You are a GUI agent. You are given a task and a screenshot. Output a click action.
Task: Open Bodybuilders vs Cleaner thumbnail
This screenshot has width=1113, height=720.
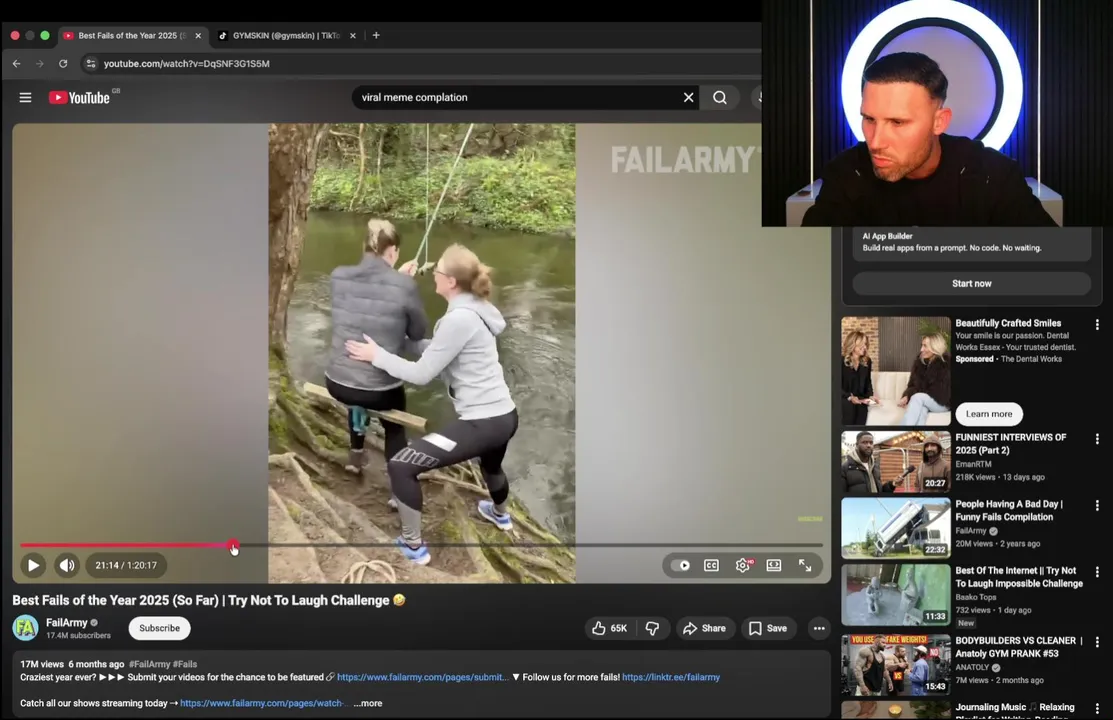pyautogui.click(x=896, y=665)
